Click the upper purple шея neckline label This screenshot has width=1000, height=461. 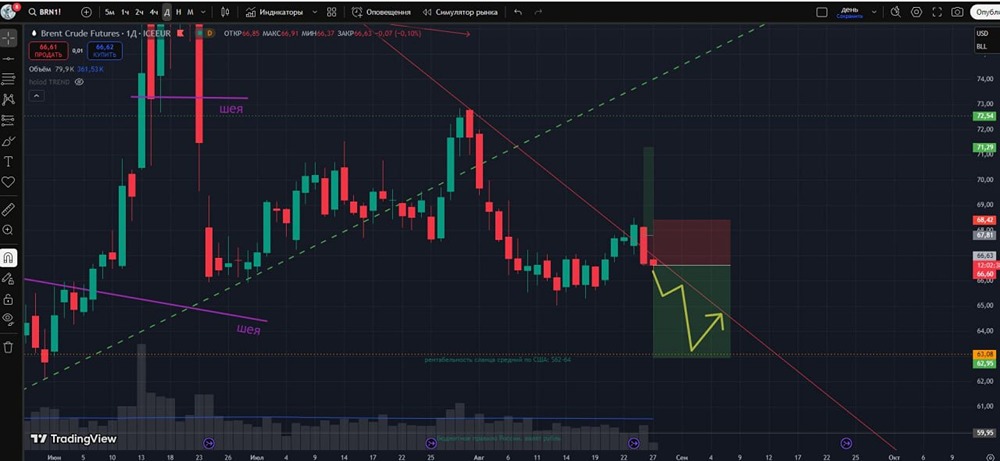[x=231, y=109]
